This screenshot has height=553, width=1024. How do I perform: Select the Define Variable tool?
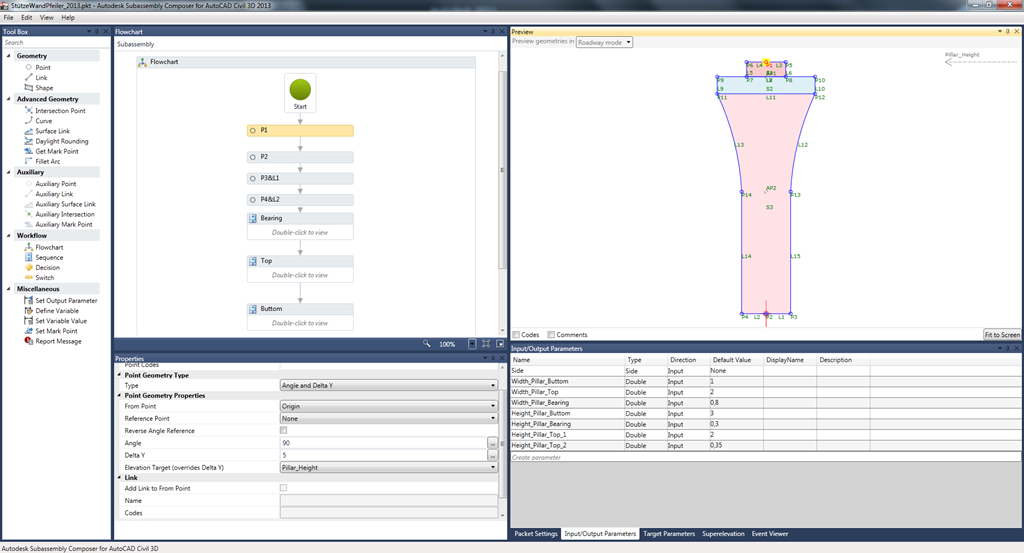pos(57,311)
